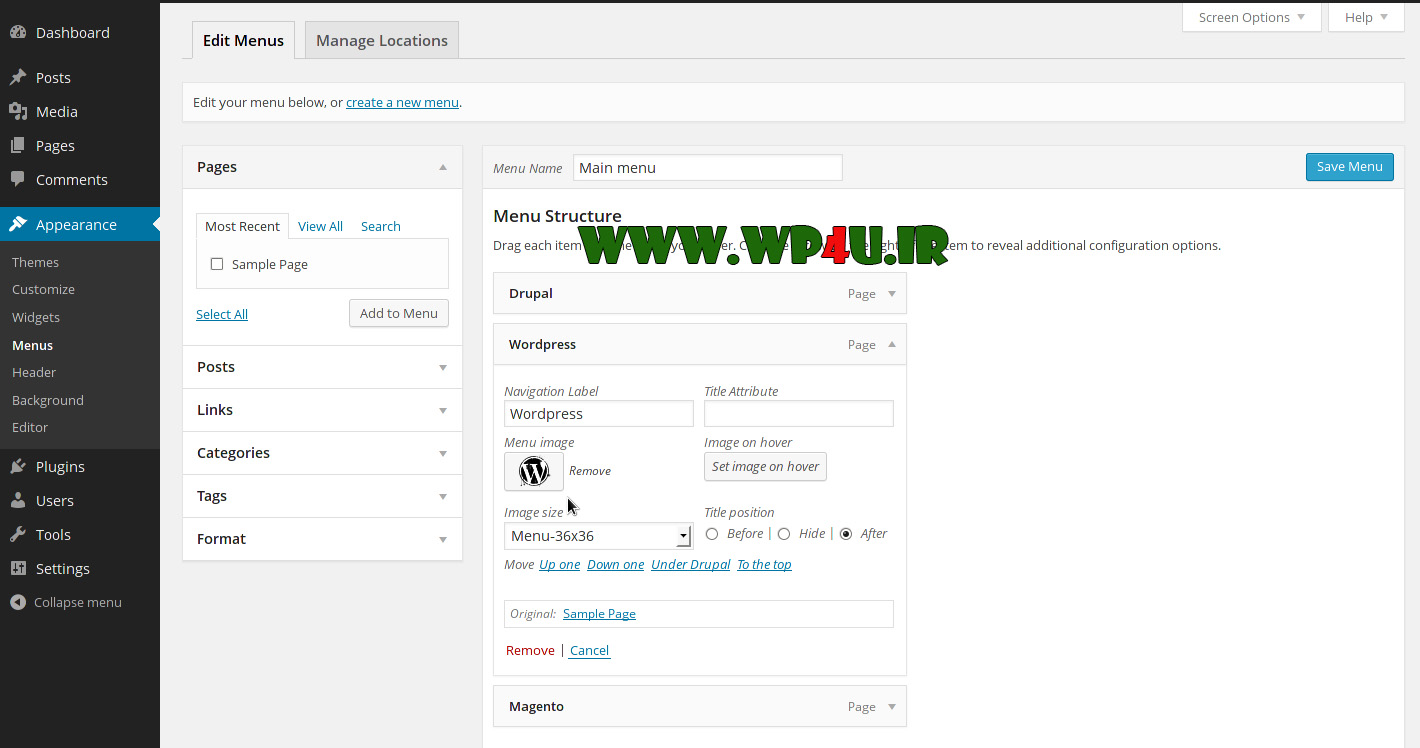Collapse the Pages metabox arrow
Image resolution: width=1420 pixels, height=748 pixels.
click(443, 167)
